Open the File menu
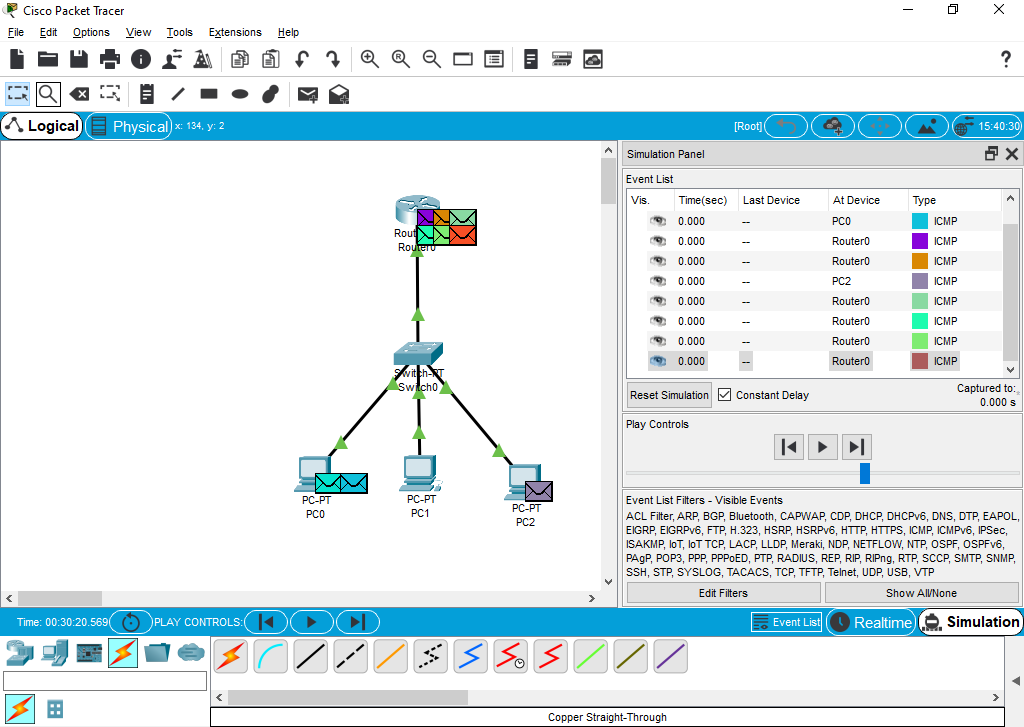Viewport: 1024px width, 727px height. [x=16, y=32]
